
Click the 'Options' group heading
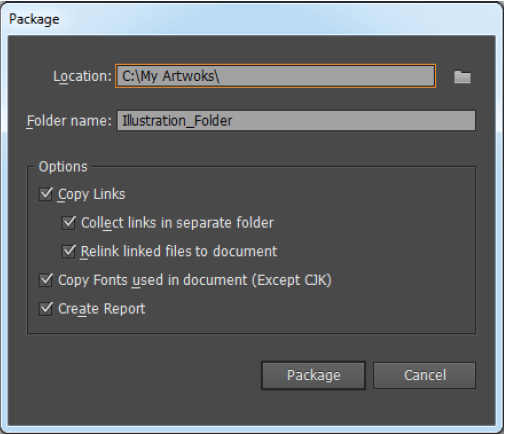coord(63,166)
